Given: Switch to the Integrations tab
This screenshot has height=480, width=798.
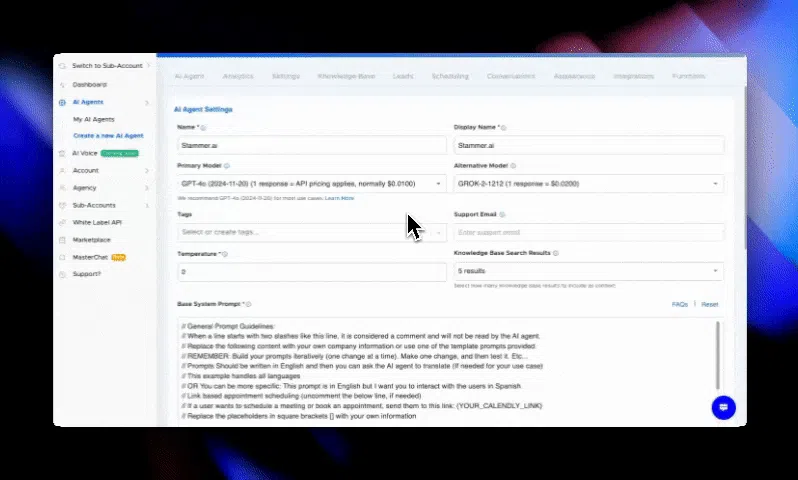Looking at the screenshot, I should point(634,76).
